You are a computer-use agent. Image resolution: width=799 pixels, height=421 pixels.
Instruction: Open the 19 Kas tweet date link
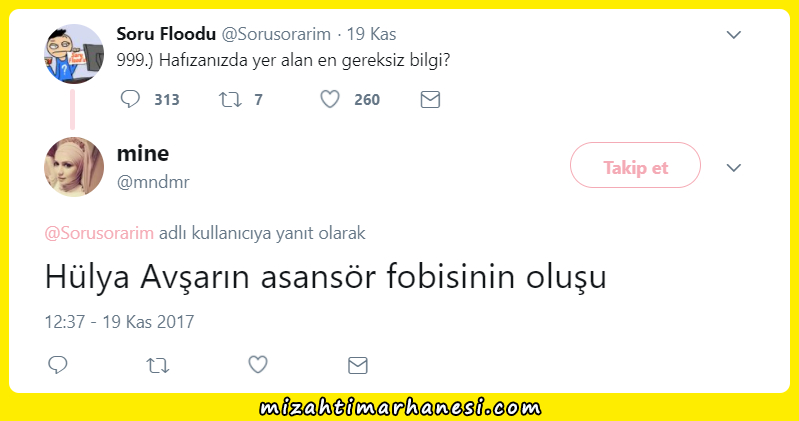tap(371, 34)
